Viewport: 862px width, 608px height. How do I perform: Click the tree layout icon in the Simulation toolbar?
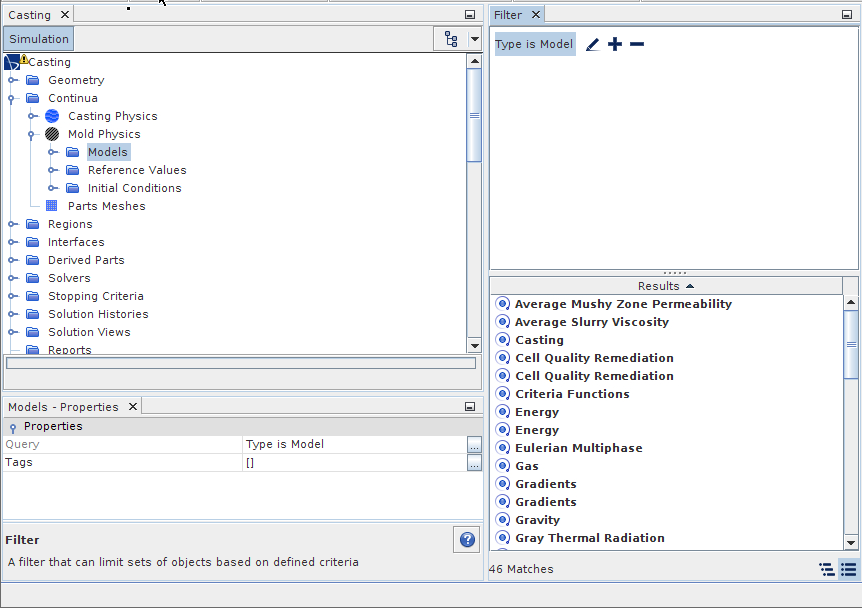click(x=451, y=39)
